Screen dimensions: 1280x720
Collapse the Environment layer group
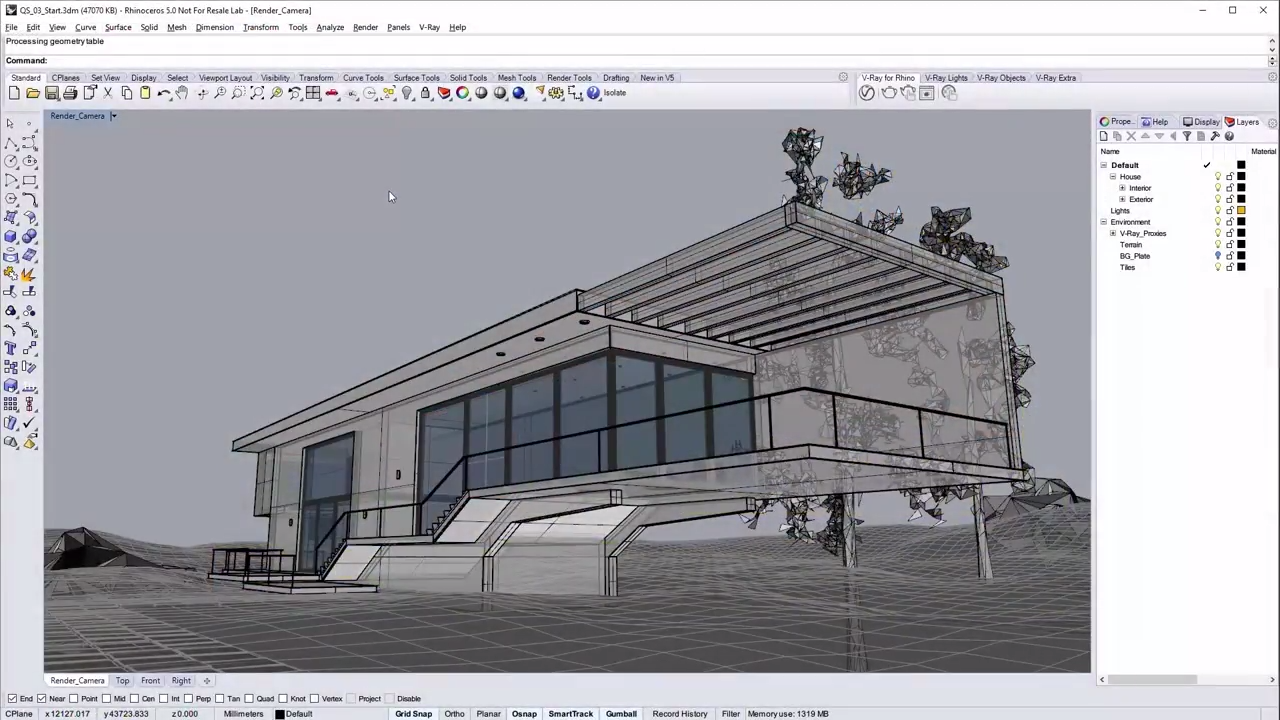[x=1103, y=222]
